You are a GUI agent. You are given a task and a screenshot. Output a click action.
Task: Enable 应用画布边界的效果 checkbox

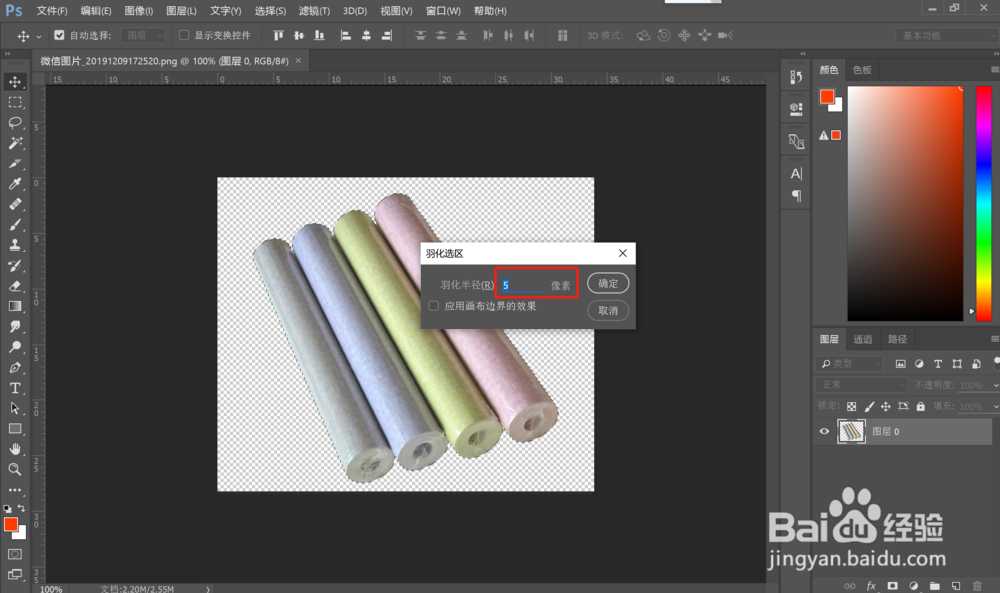(x=434, y=306)
